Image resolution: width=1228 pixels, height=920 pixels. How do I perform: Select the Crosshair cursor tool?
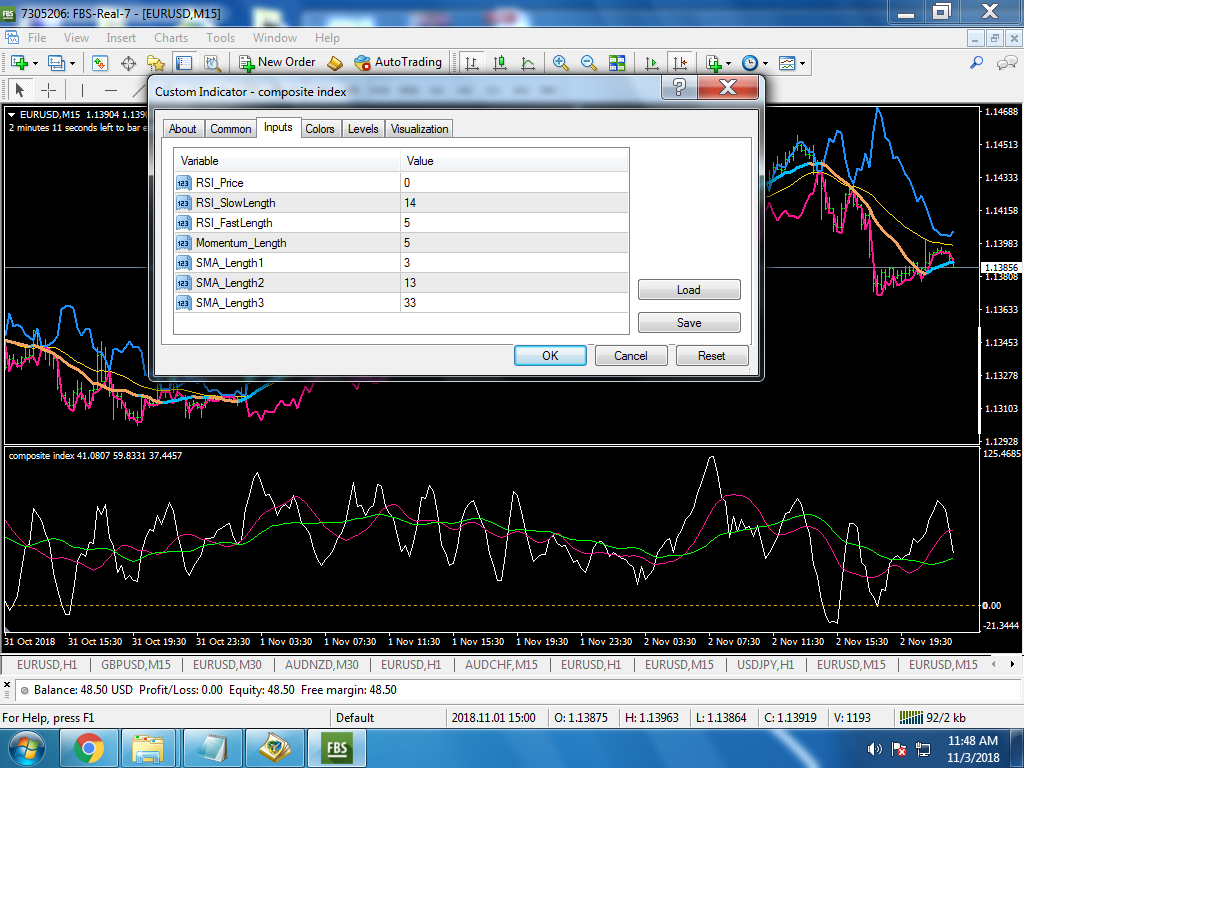(48, 90)
